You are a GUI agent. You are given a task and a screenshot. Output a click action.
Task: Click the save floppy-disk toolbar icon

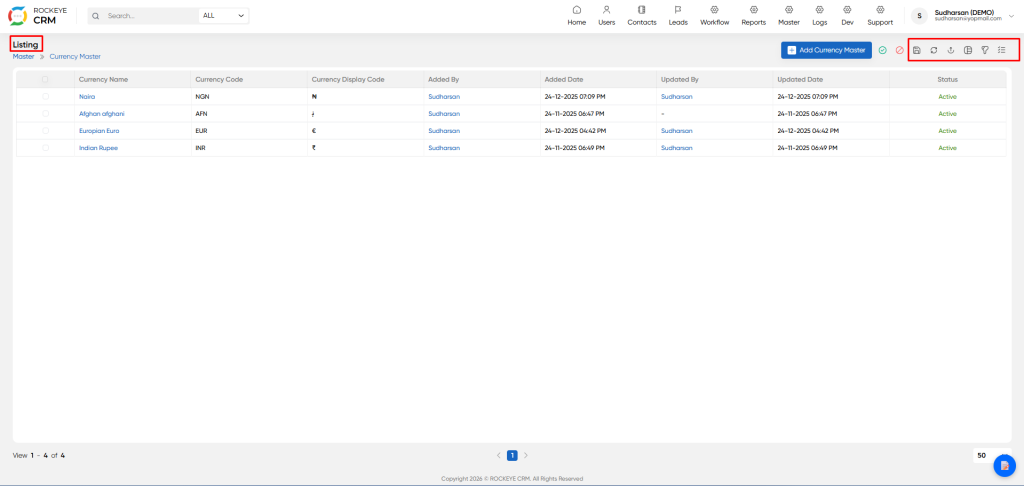916,50
